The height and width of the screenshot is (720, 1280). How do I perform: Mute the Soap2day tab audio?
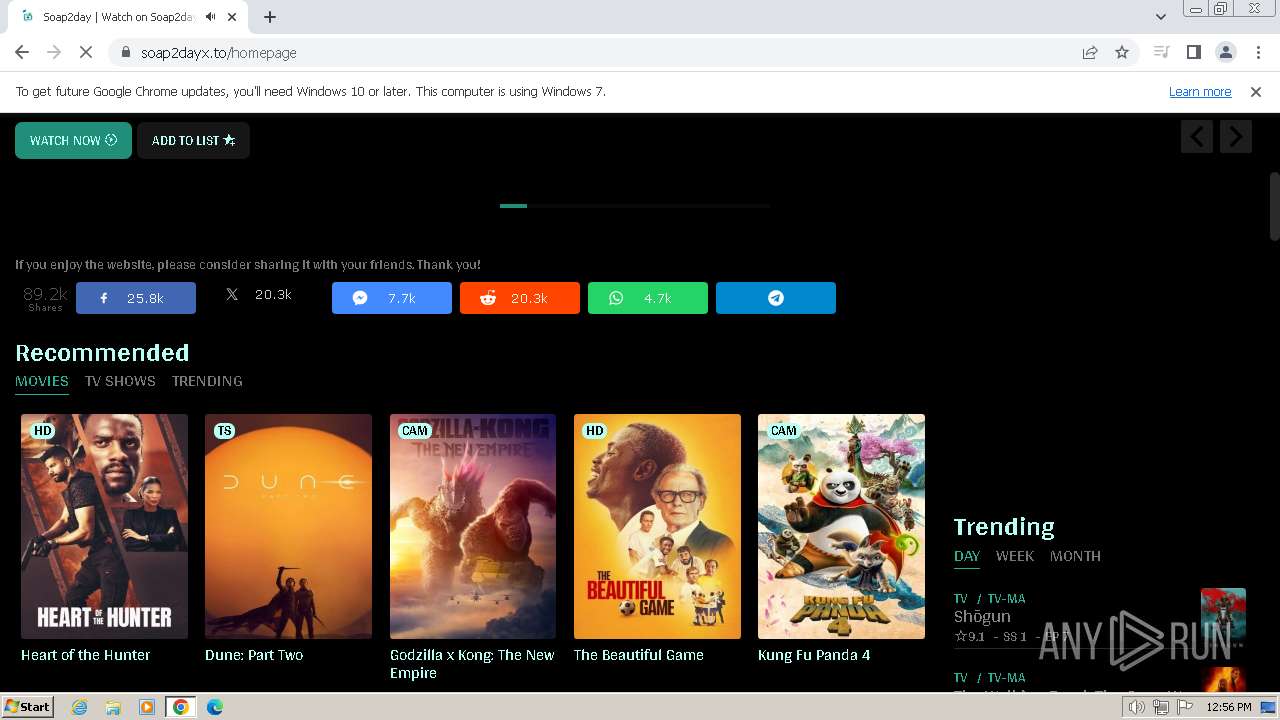210,17
